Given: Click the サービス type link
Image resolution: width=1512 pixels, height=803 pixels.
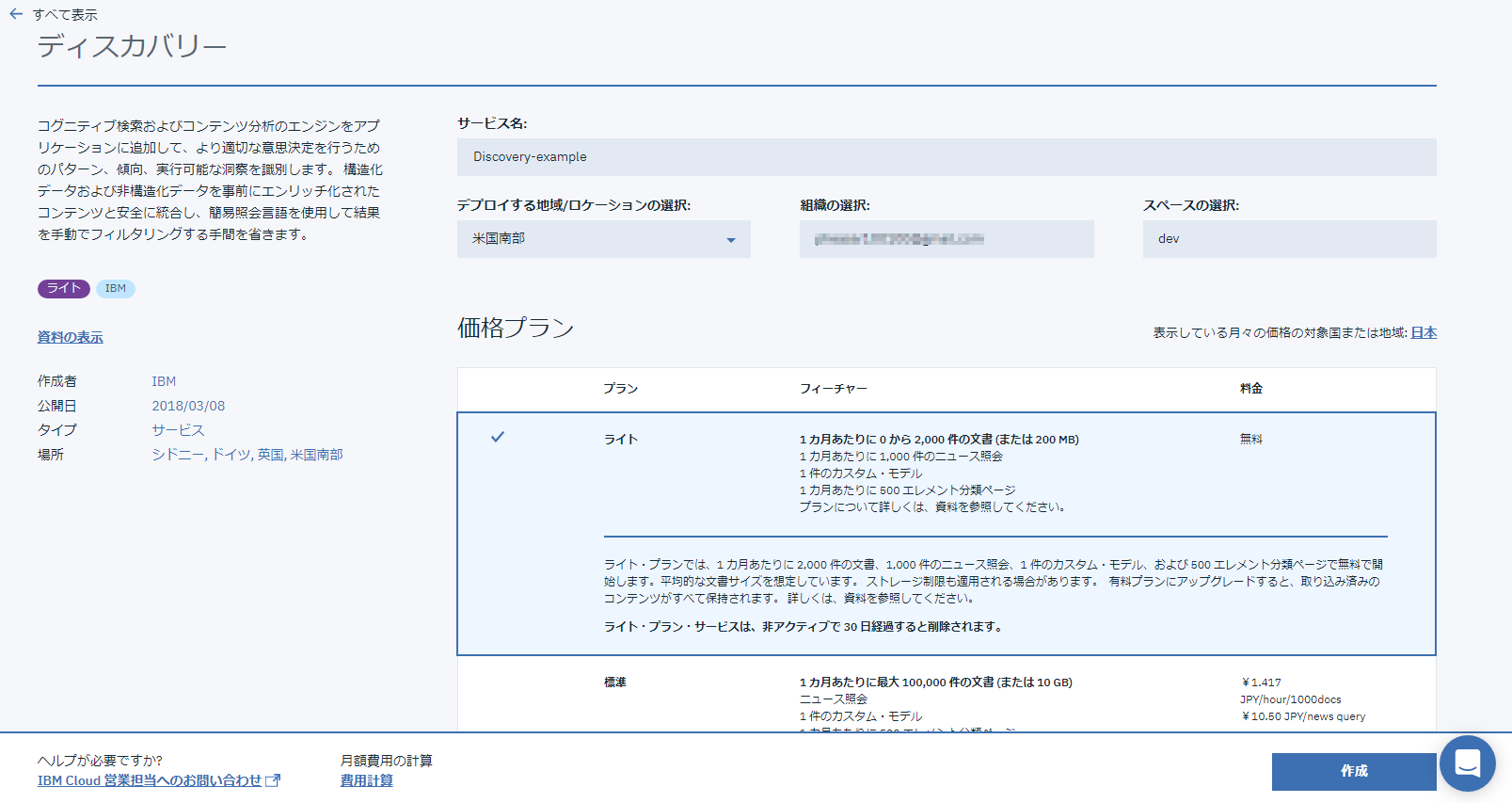Looking at the screenshot, I should click(x=178, y=430).
